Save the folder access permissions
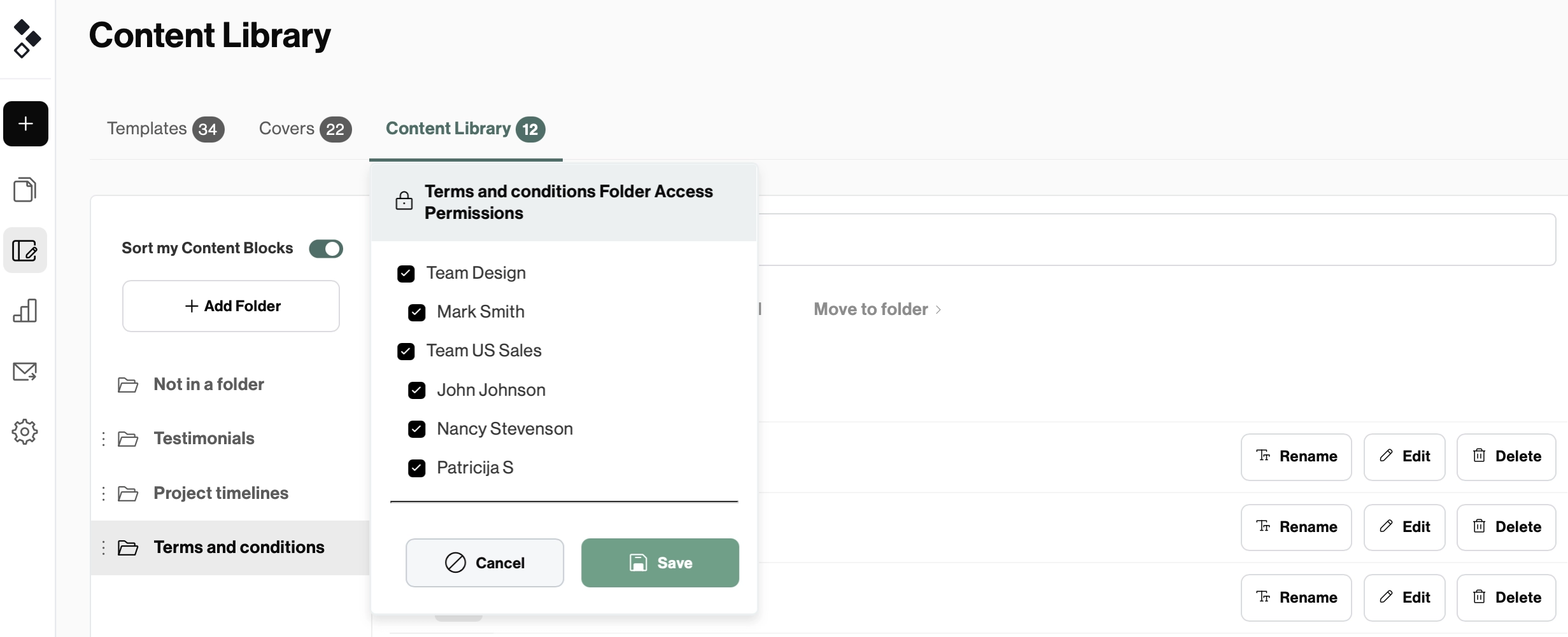This screenshot has width=1568, height=637. coord(660,563)
